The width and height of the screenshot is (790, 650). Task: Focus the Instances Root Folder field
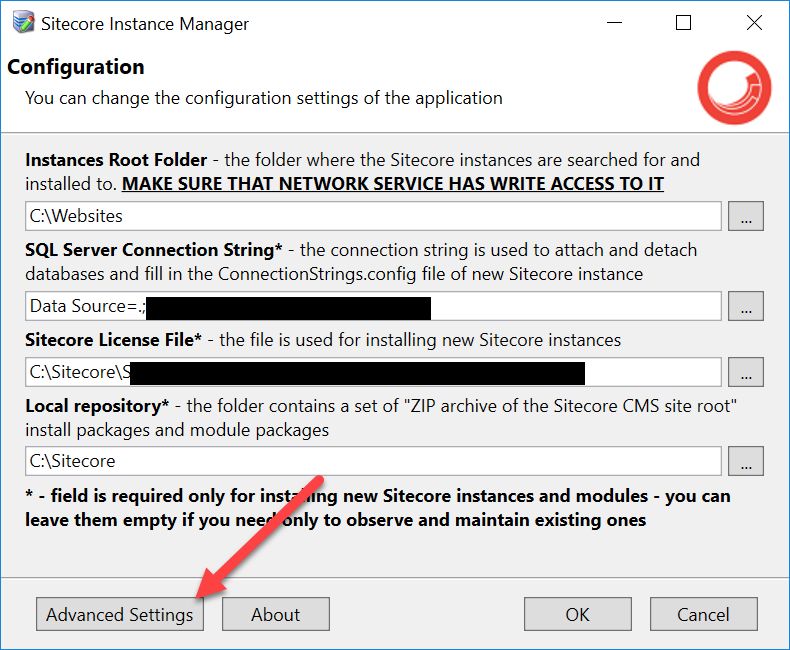373,216
